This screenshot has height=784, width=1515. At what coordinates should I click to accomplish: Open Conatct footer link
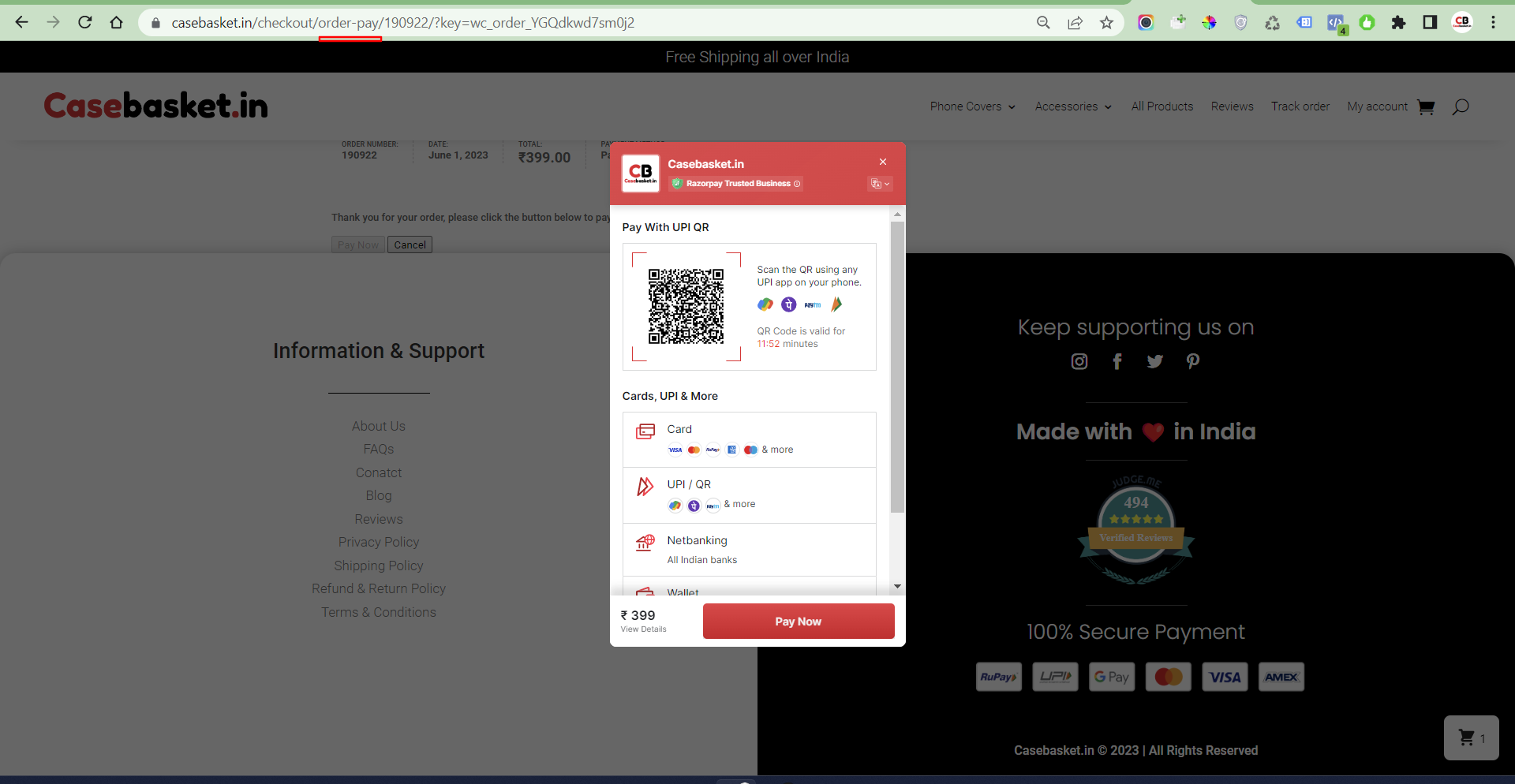tap(379, 472)
